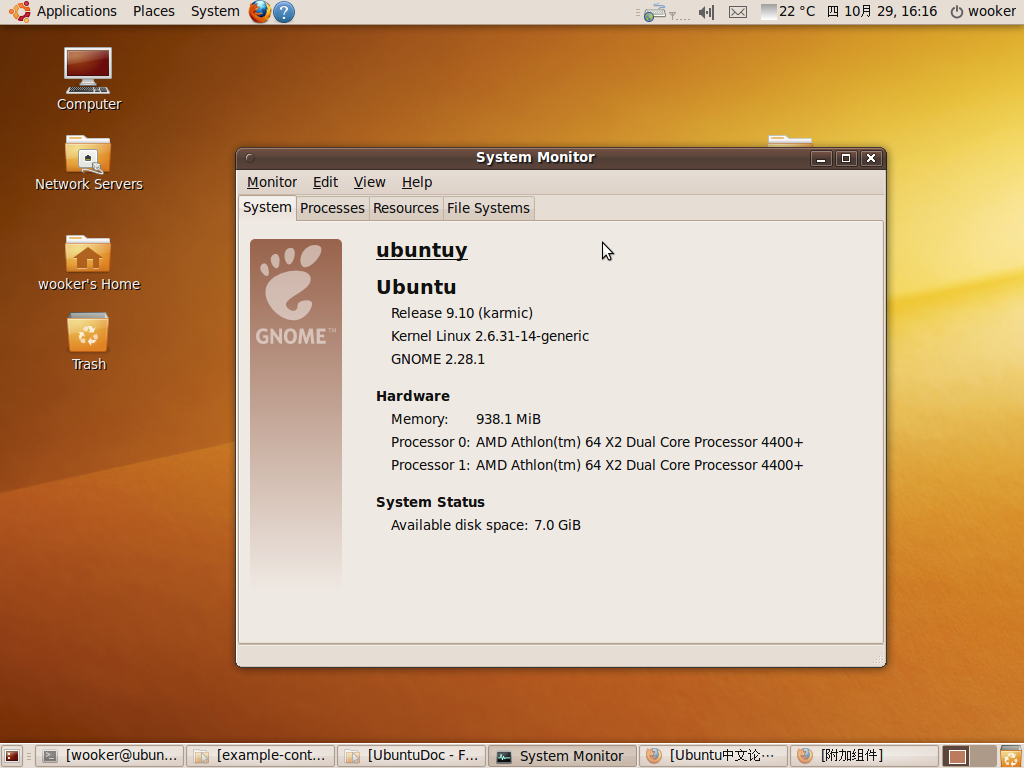Switch to the Resources tab

[x=406, y=208]
